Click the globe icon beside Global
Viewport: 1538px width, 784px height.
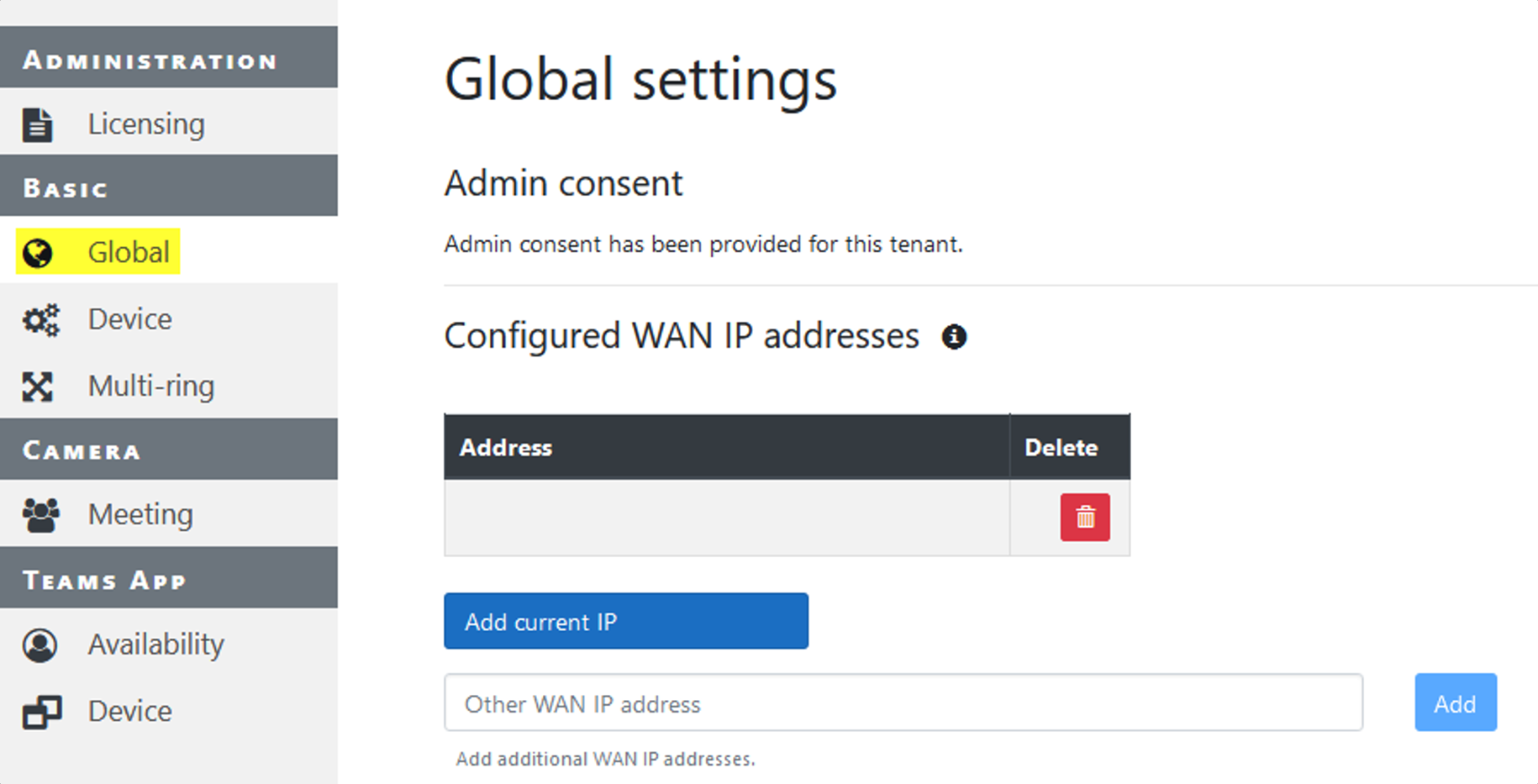(38, 253)
